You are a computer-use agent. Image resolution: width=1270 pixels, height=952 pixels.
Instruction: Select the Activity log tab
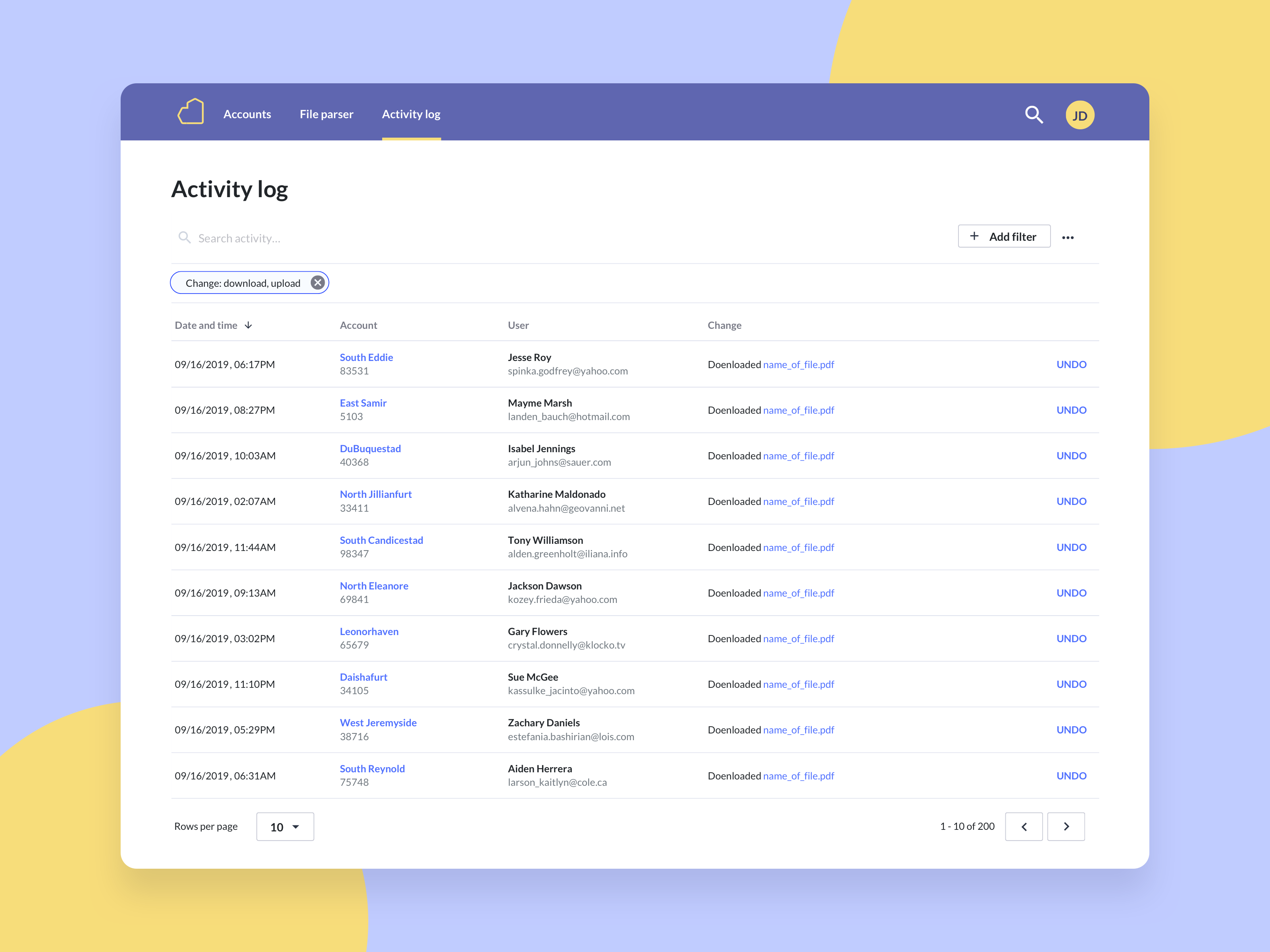pos(411,114)
